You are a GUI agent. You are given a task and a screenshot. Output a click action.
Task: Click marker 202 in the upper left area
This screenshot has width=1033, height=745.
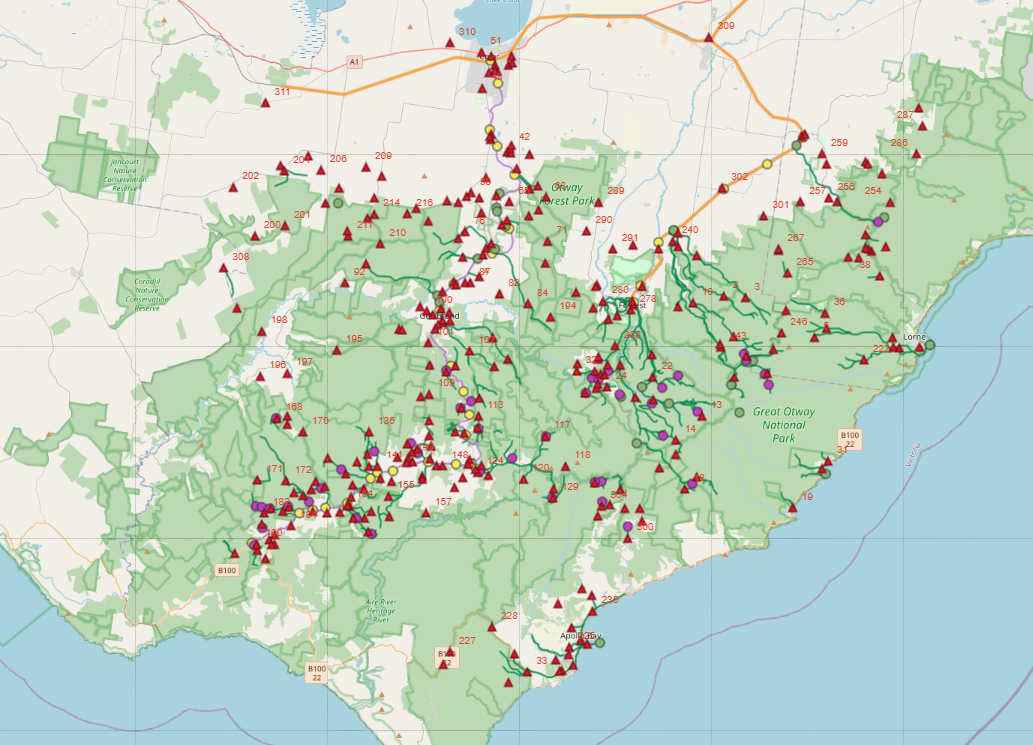coord(233,187)
